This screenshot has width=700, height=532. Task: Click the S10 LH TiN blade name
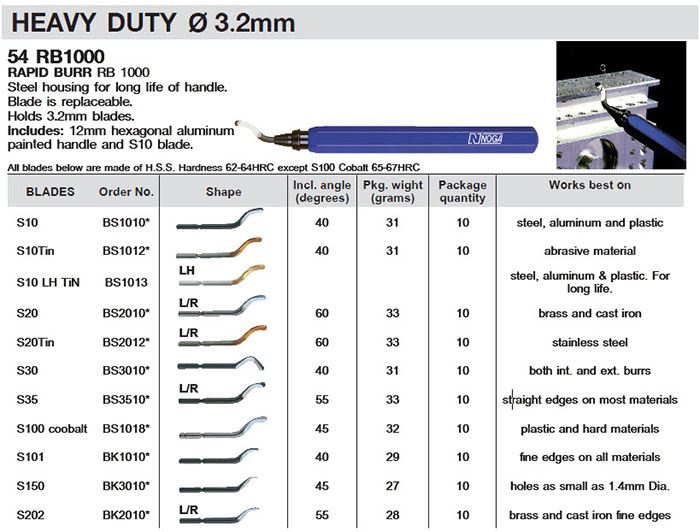48,282
